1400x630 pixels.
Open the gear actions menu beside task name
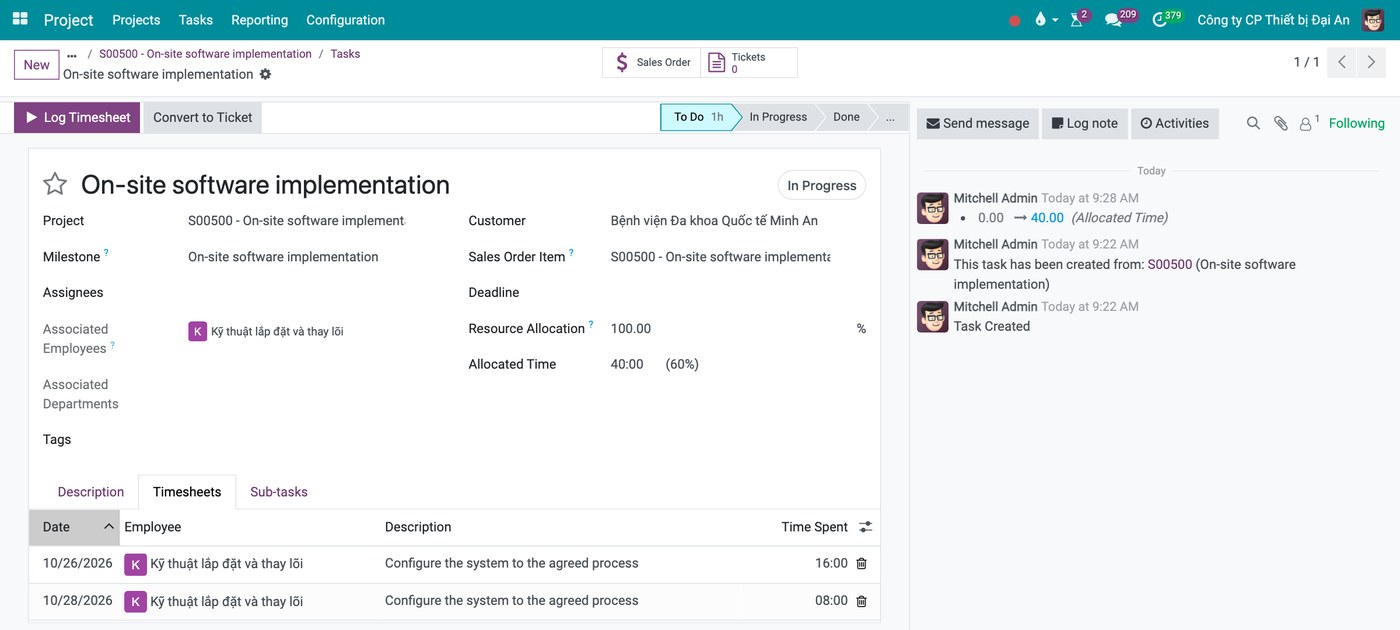coord(265,74)
